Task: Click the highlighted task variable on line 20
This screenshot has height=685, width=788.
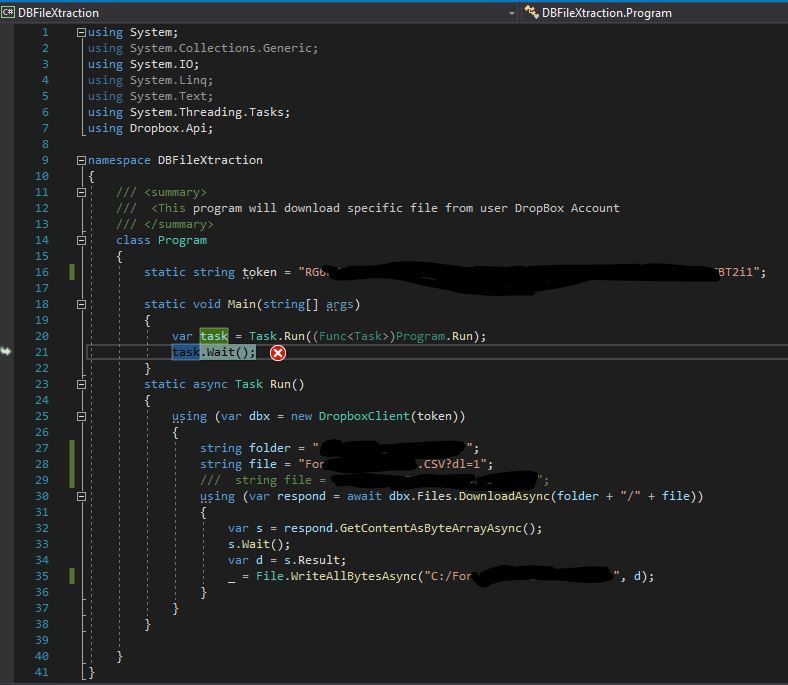Action: pos(214,336)
